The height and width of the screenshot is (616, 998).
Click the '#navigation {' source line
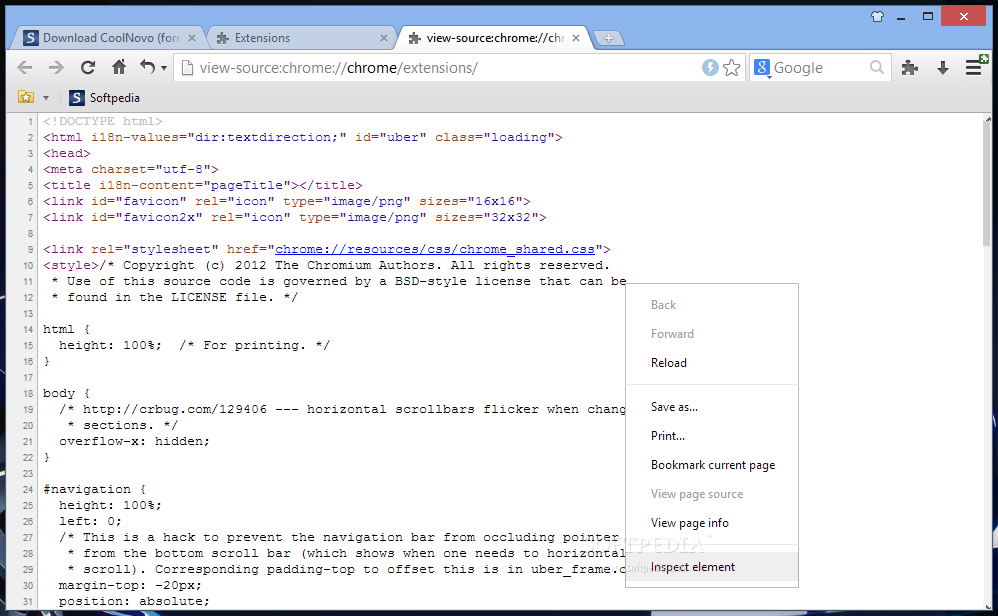pos(94,489)
